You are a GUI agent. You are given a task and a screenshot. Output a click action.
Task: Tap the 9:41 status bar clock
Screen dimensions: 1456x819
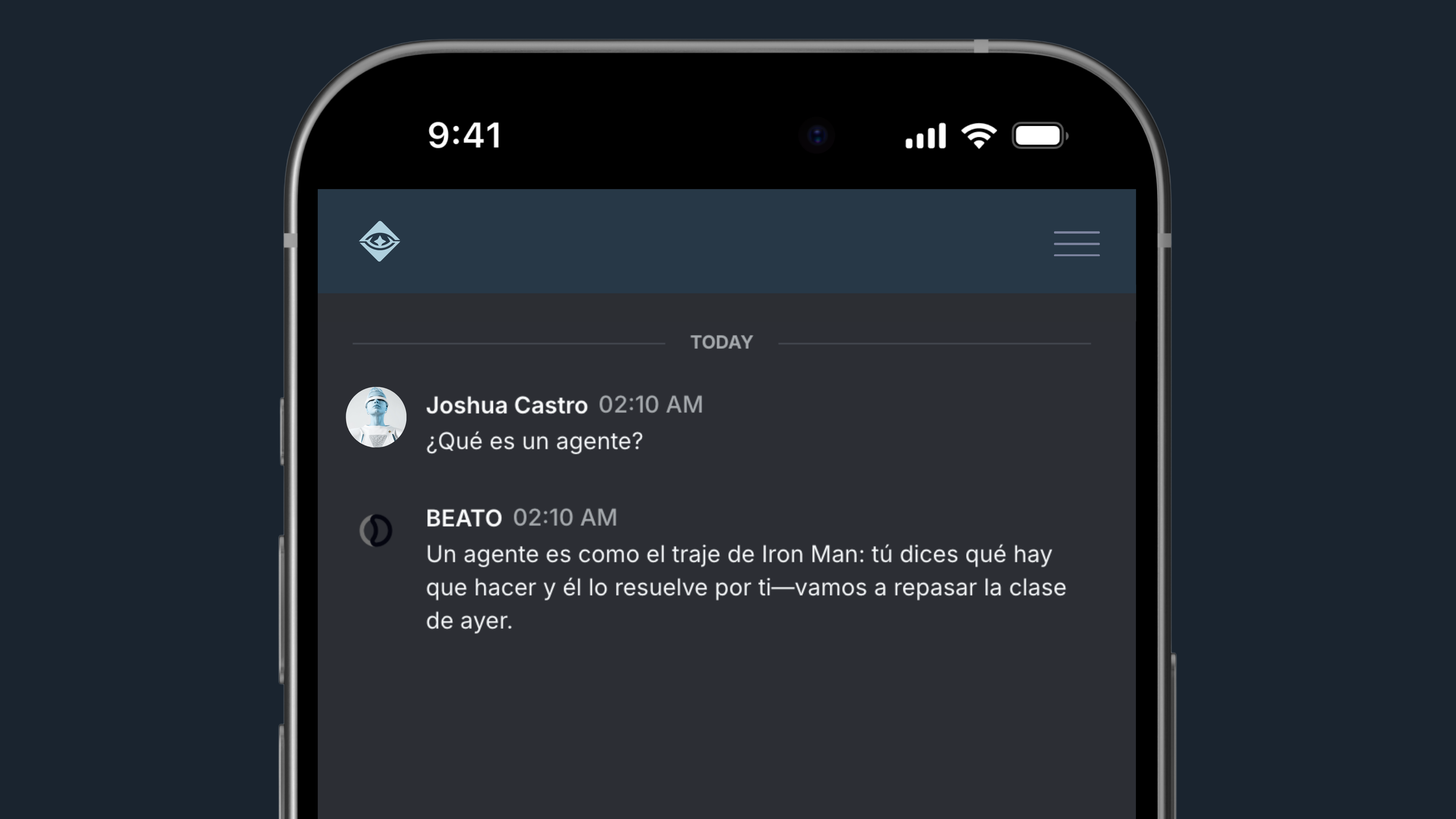[x=464, y=136]
